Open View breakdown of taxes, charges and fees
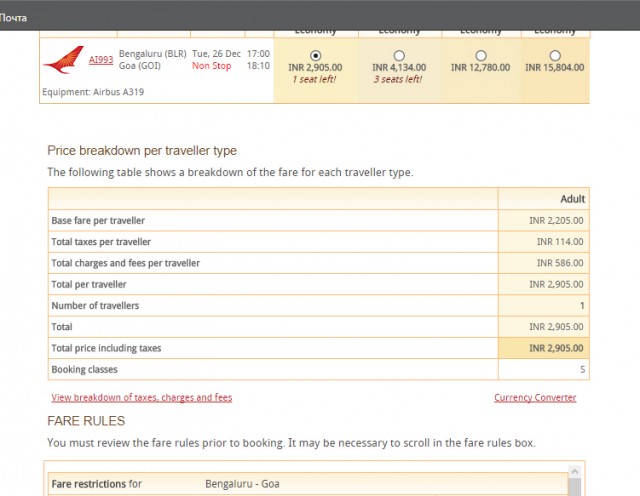This screenshot has width=640, height=496. click(141, 398)
